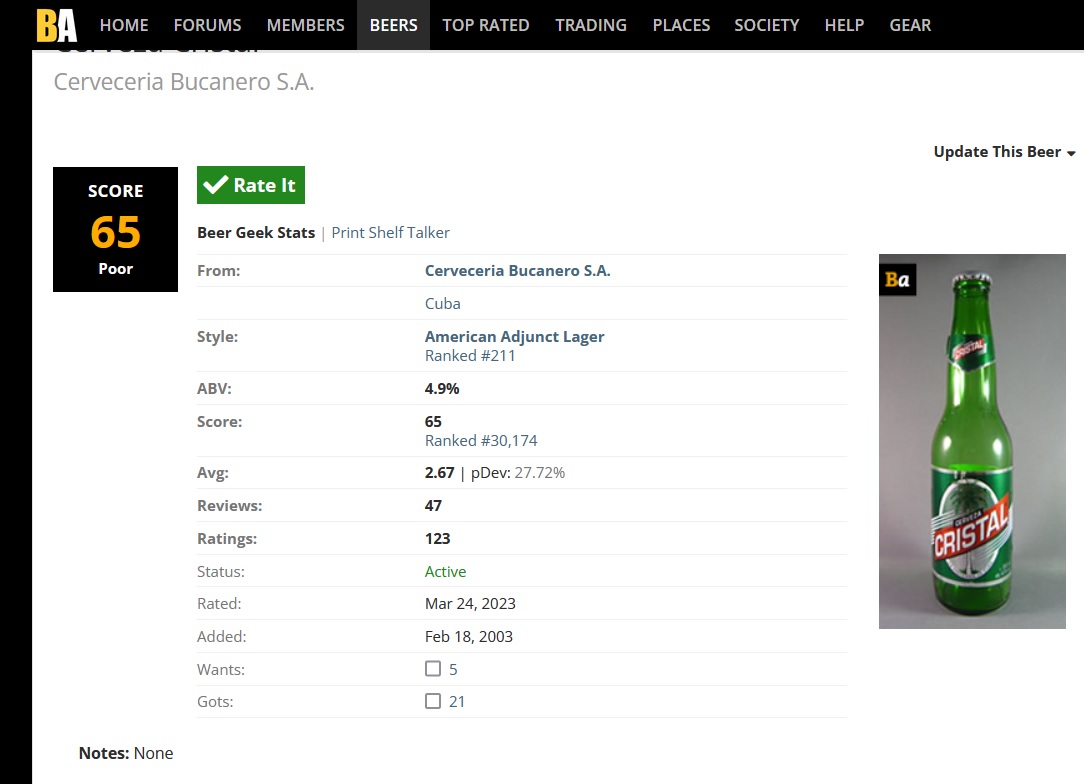Go to the MEMBERS section

[x=305, y=25]
